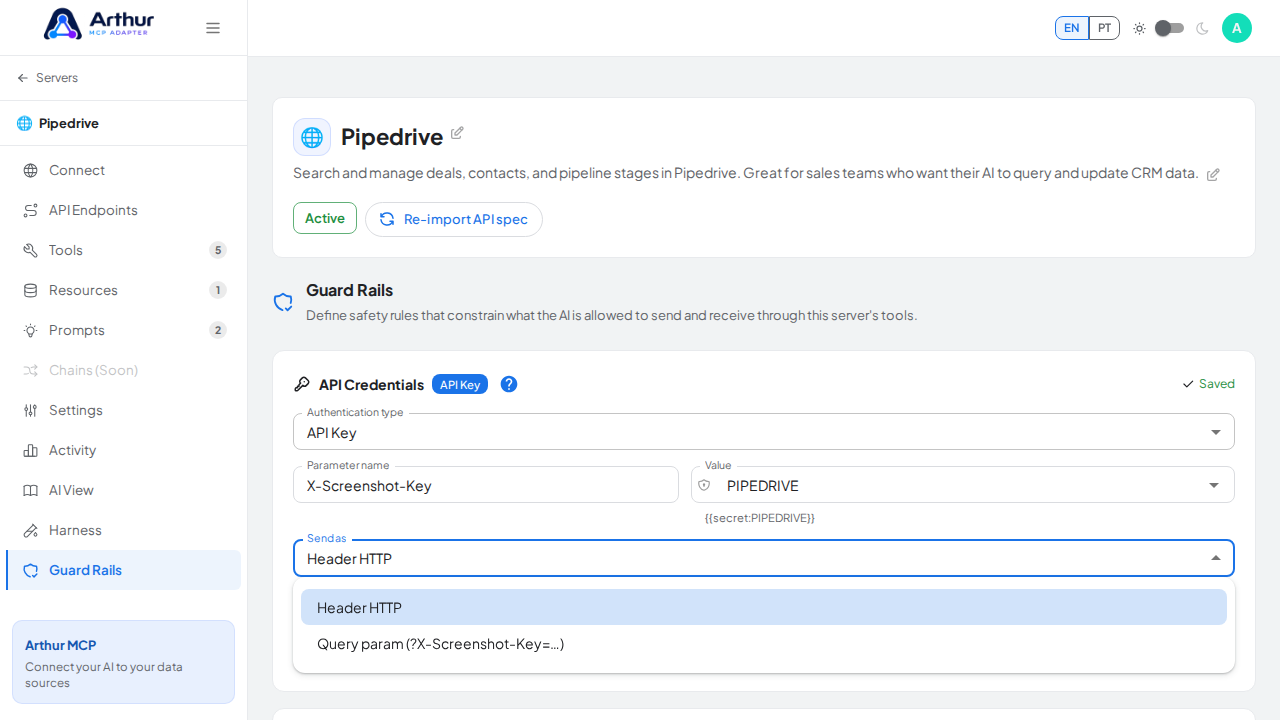Click the Pipedrive globe icon in sidebar

[x=24, y=123]
